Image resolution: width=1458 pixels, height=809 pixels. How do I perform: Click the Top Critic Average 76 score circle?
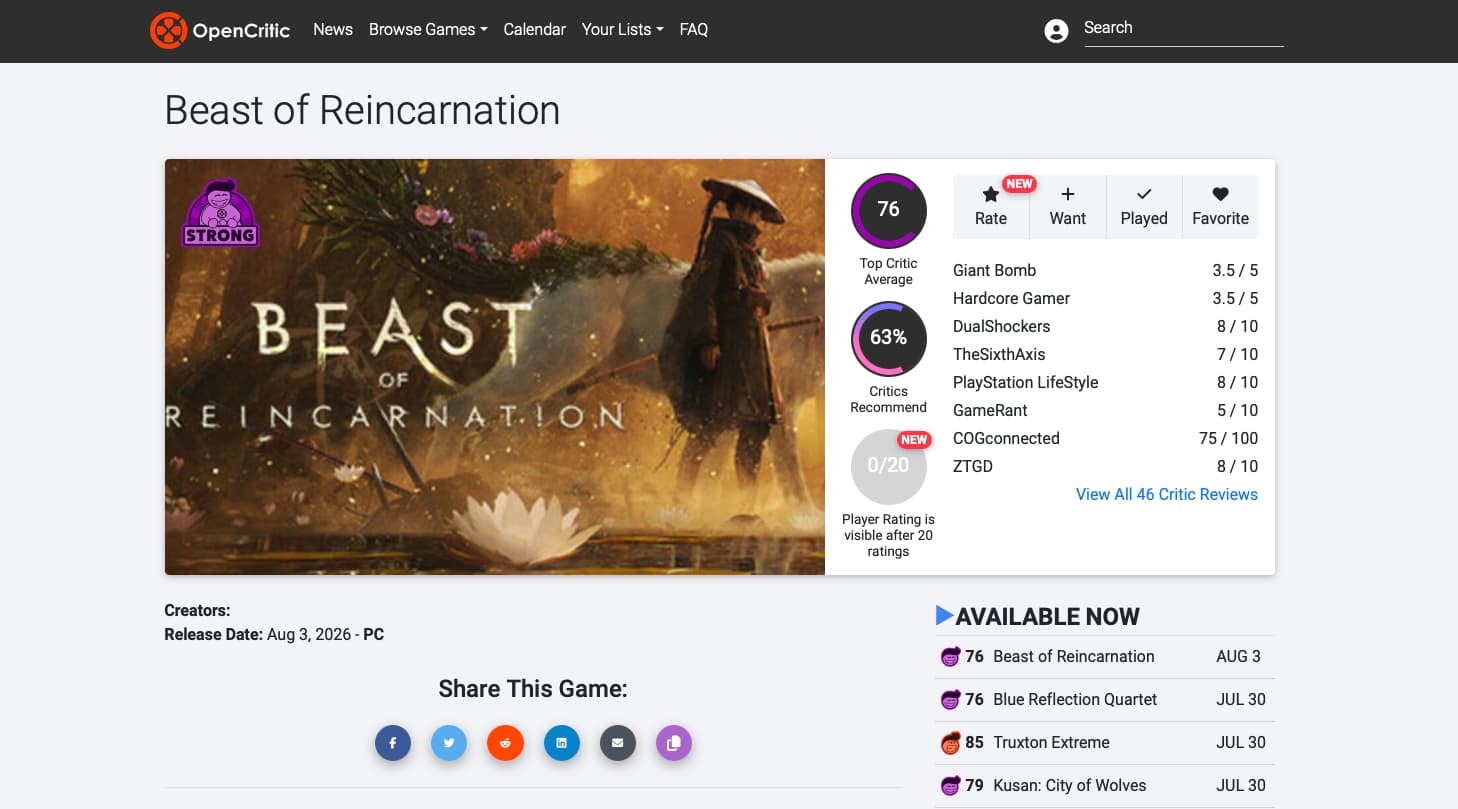(888, 210)
